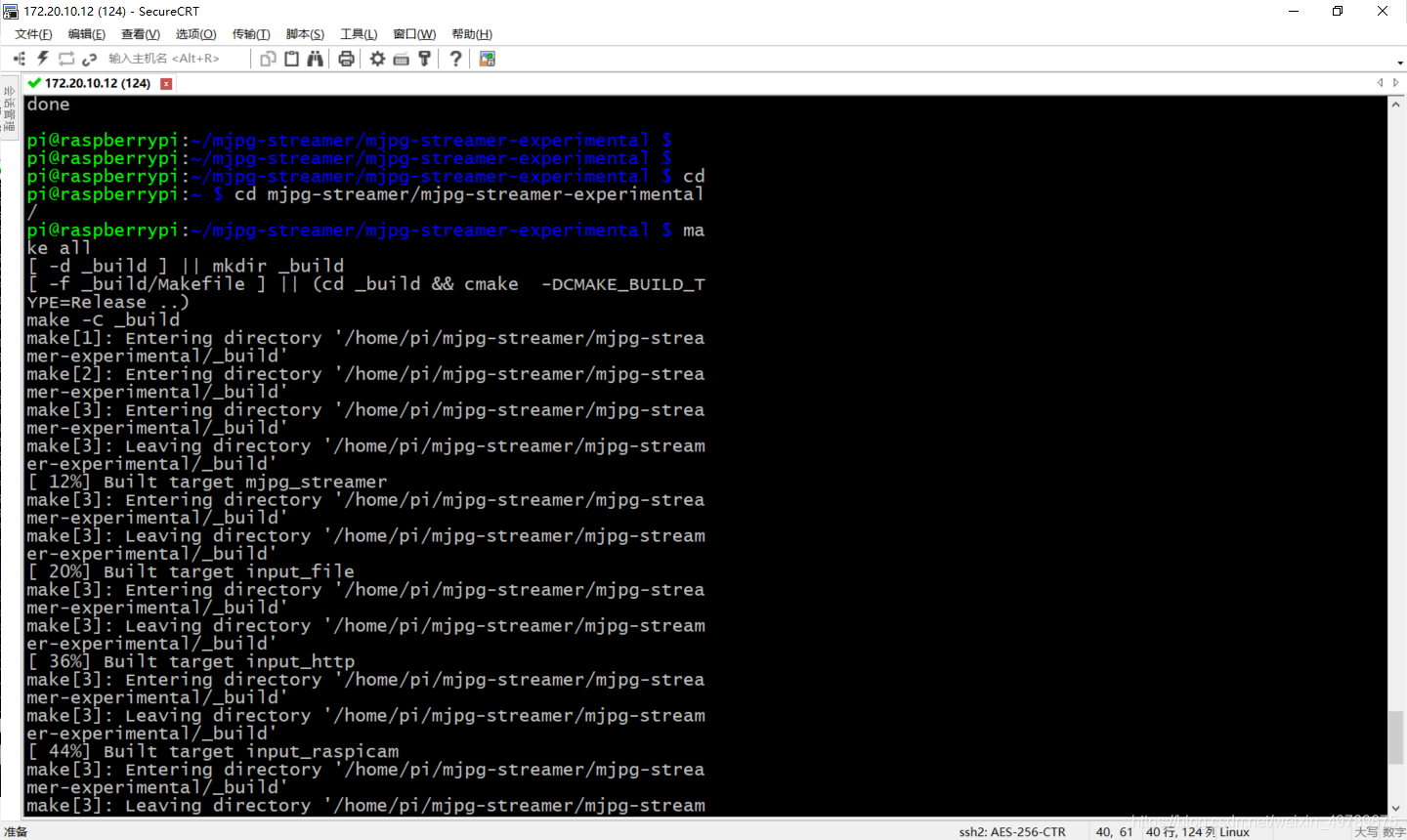1407x840 pixels.
Task: Click the Linux status bar entry
Action: [x=1235, y=832]
